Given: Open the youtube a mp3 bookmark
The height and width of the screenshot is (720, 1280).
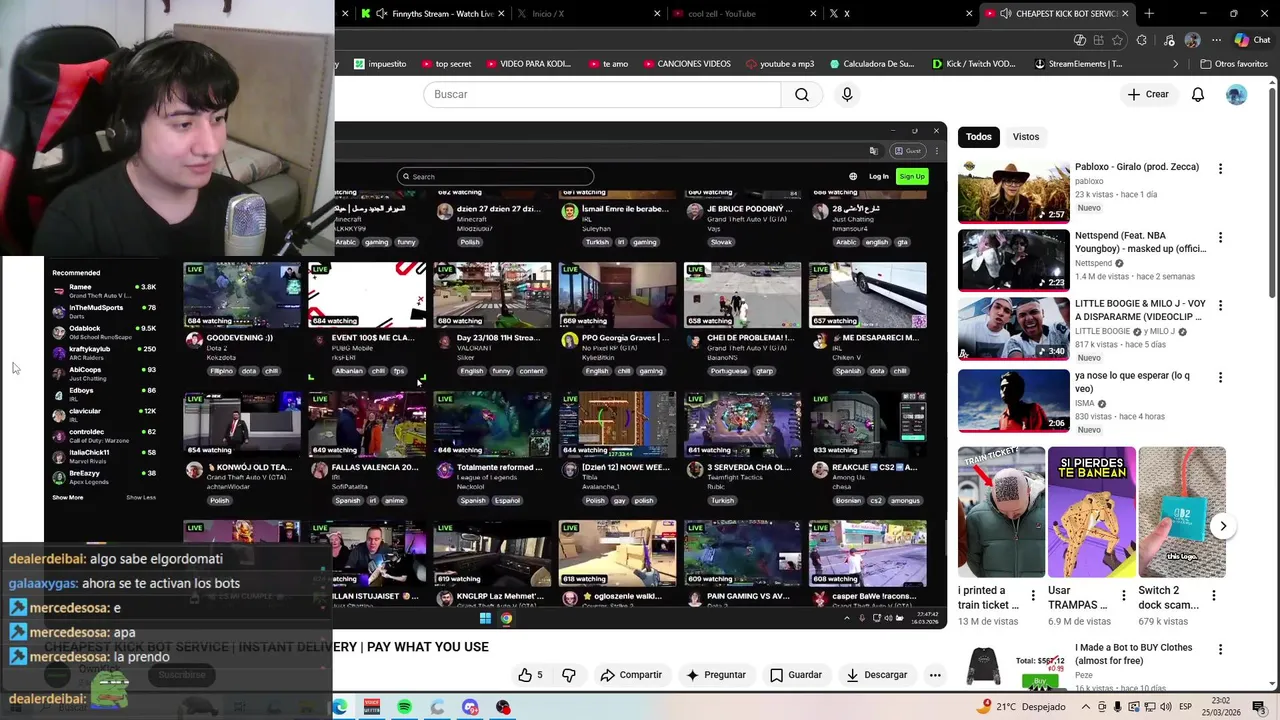Looking at the screenshot, I should point(780,64).
